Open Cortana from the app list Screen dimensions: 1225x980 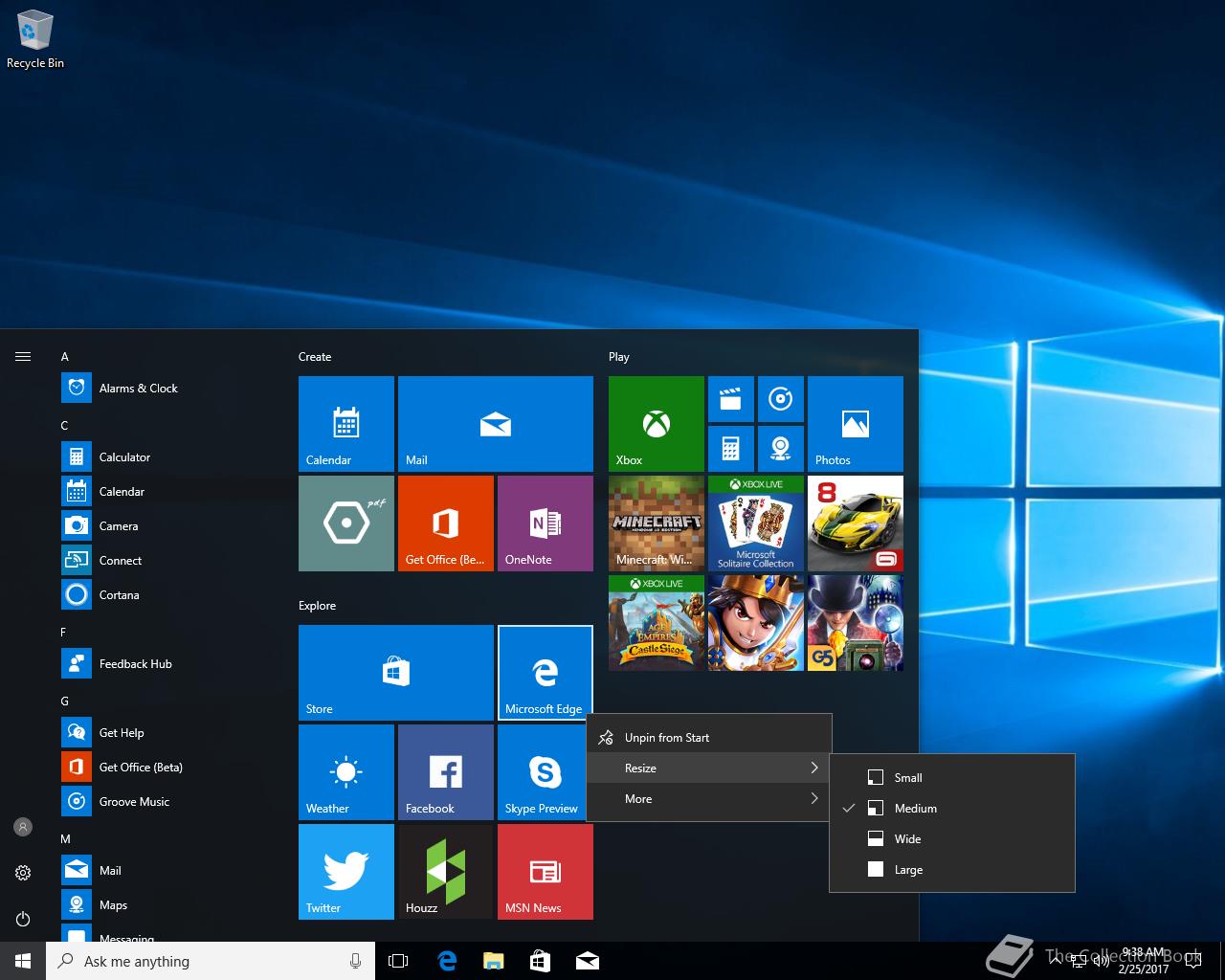click(170, 595)
